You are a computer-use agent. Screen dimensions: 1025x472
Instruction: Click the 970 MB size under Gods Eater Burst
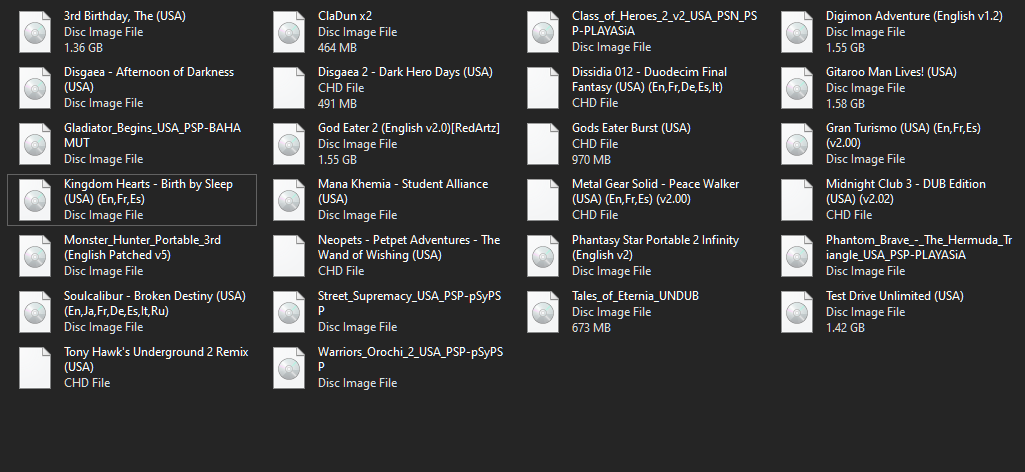[x=591, y=160]
